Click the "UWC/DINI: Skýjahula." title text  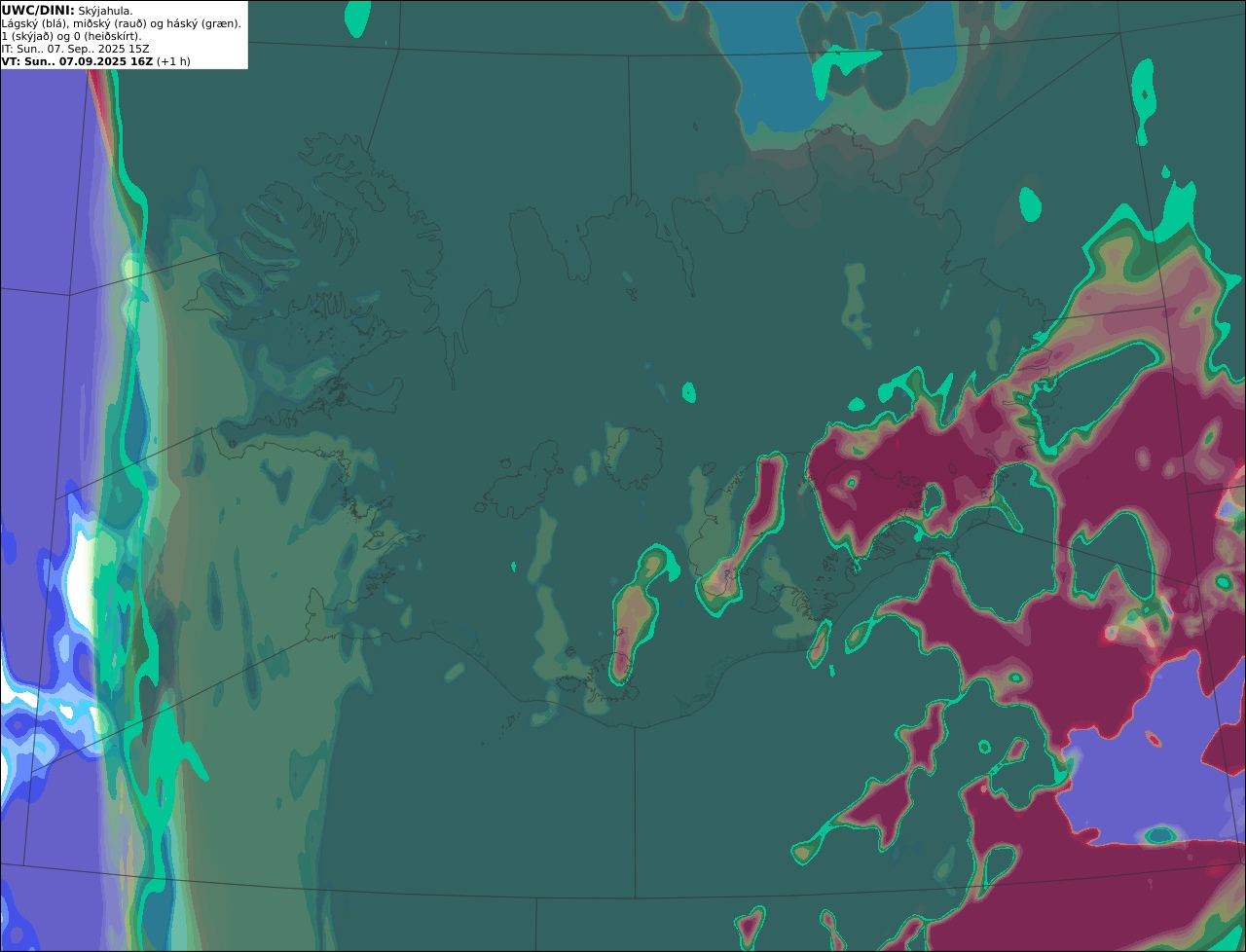pos(67,10)
